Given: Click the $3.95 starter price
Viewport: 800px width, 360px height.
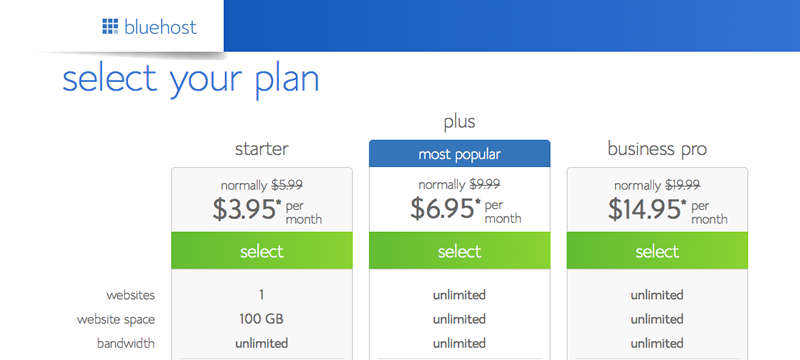Looking at the screenshot, I should pos(247,210).
